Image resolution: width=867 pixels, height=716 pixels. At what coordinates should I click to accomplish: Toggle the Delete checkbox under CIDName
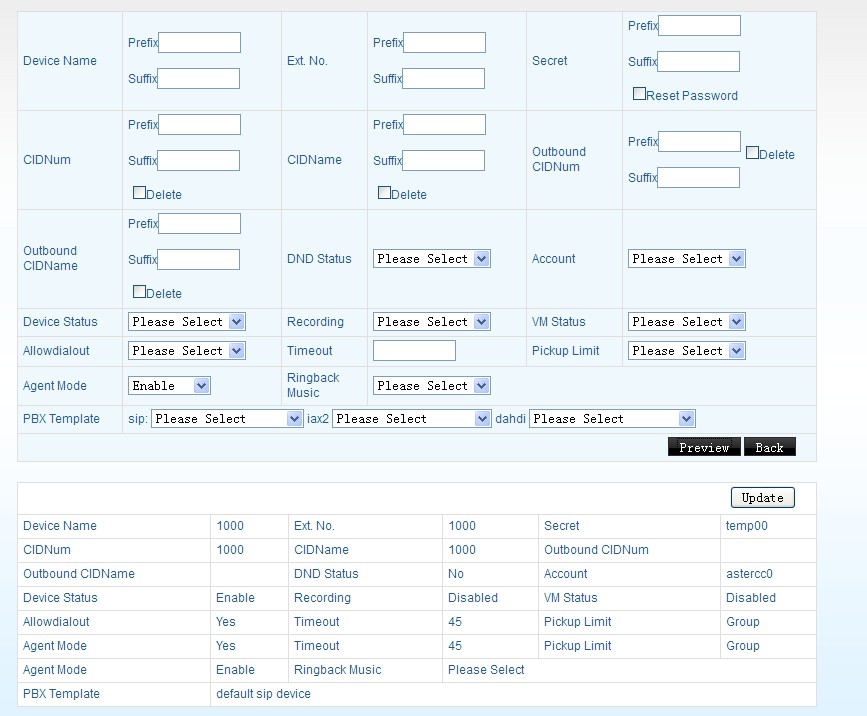[x=384, y=193]
